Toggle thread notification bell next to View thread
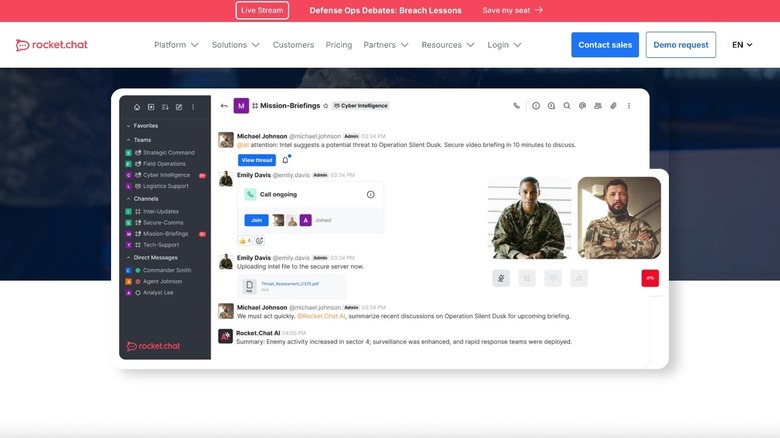The image size is (780, 438). 286,160
